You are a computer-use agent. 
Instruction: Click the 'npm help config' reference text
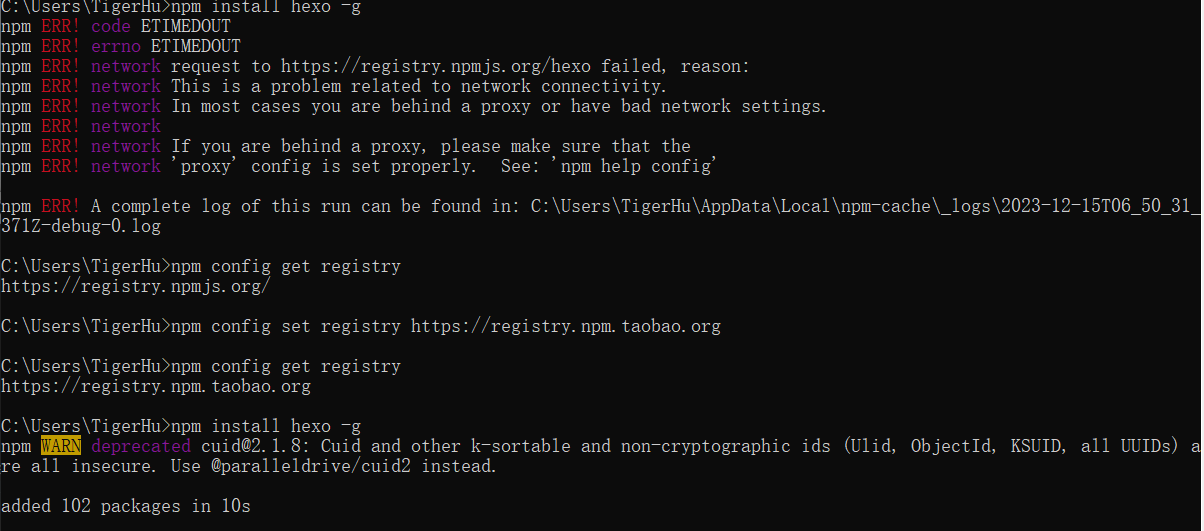coord(636,166)
